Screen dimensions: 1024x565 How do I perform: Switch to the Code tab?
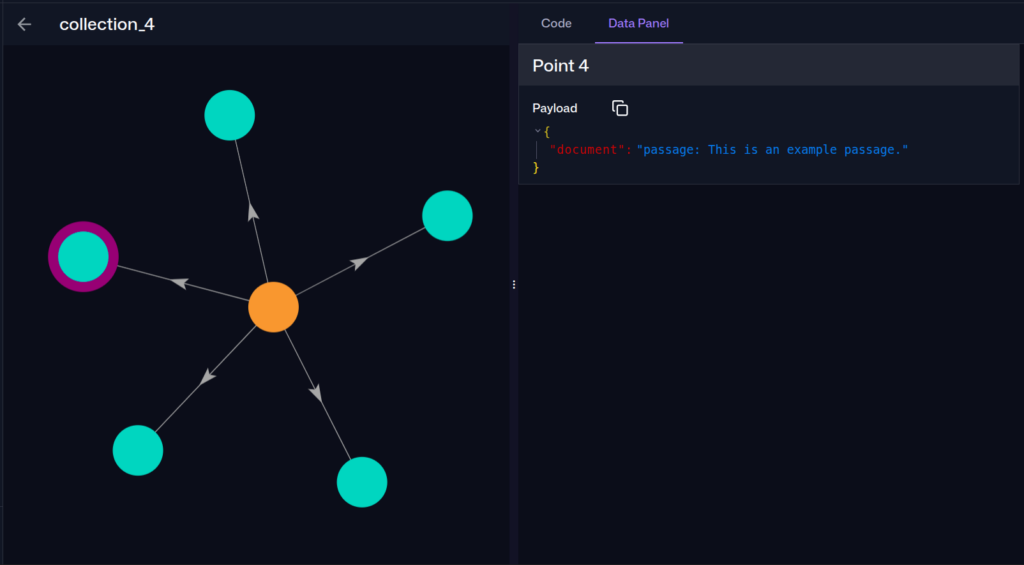pyautogui.click(x=556, y=23)
